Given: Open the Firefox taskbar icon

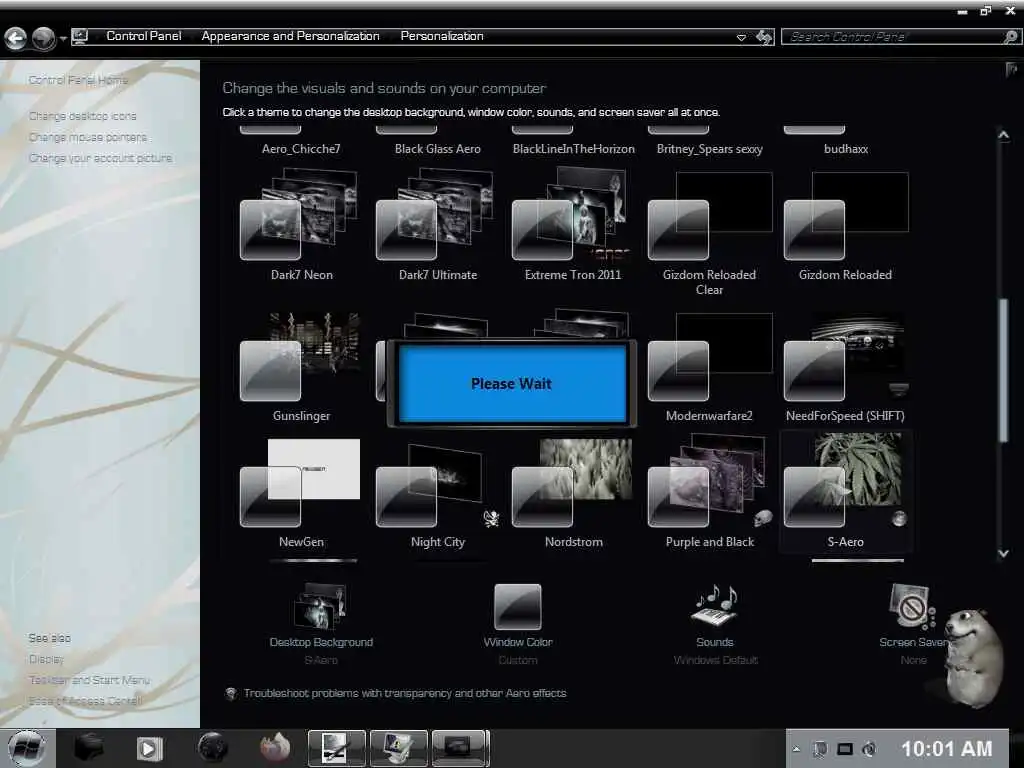Looking at the screenshot, I should [x=275, y=746].
